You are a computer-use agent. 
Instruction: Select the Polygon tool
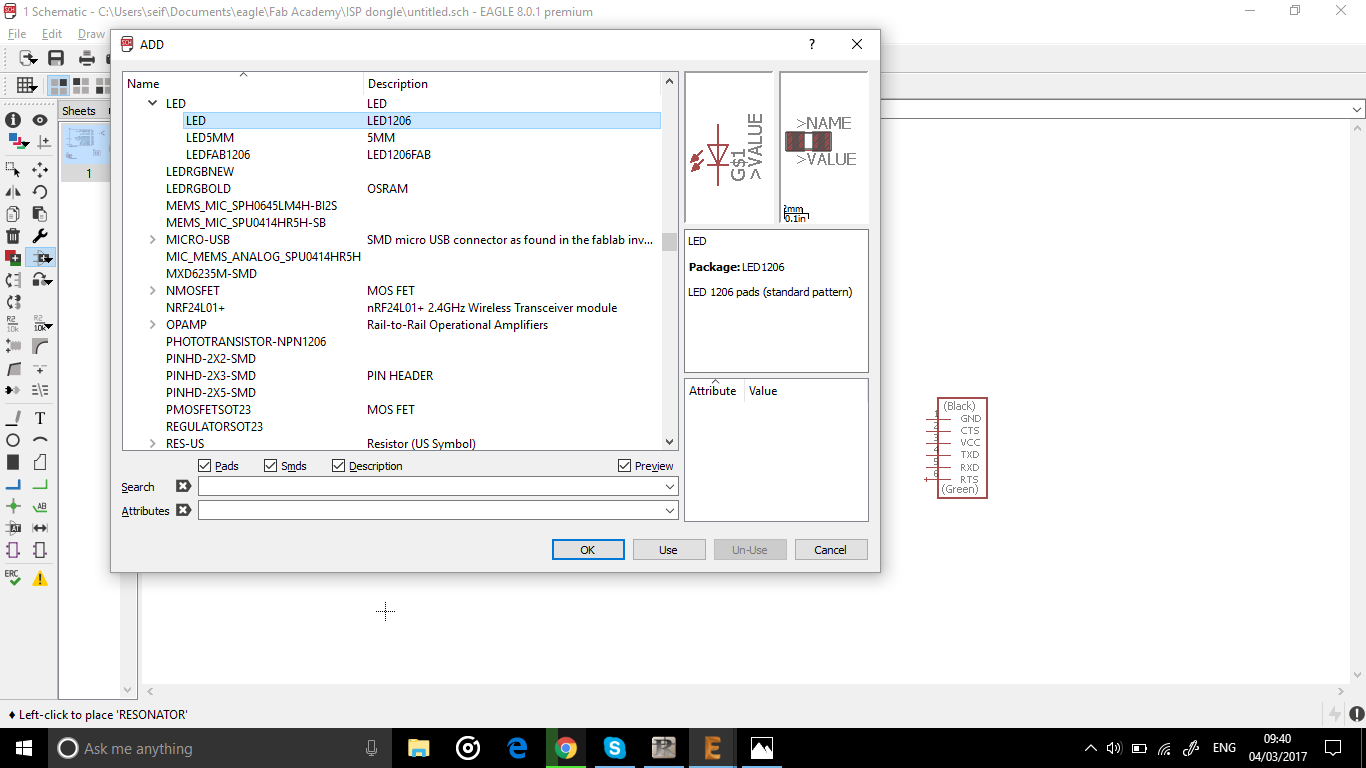(40, 462)
